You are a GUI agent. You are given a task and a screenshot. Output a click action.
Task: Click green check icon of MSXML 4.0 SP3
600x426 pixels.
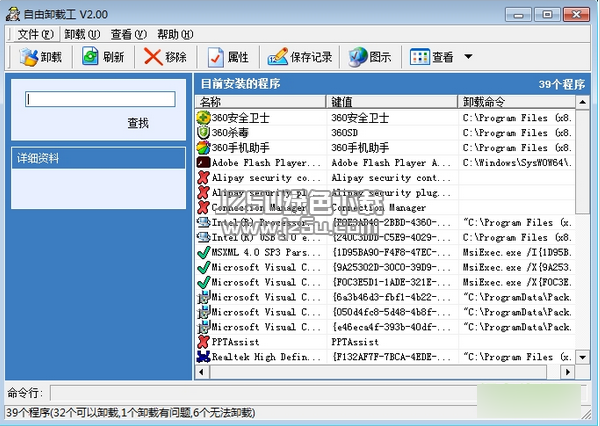(x=203, y=252)
